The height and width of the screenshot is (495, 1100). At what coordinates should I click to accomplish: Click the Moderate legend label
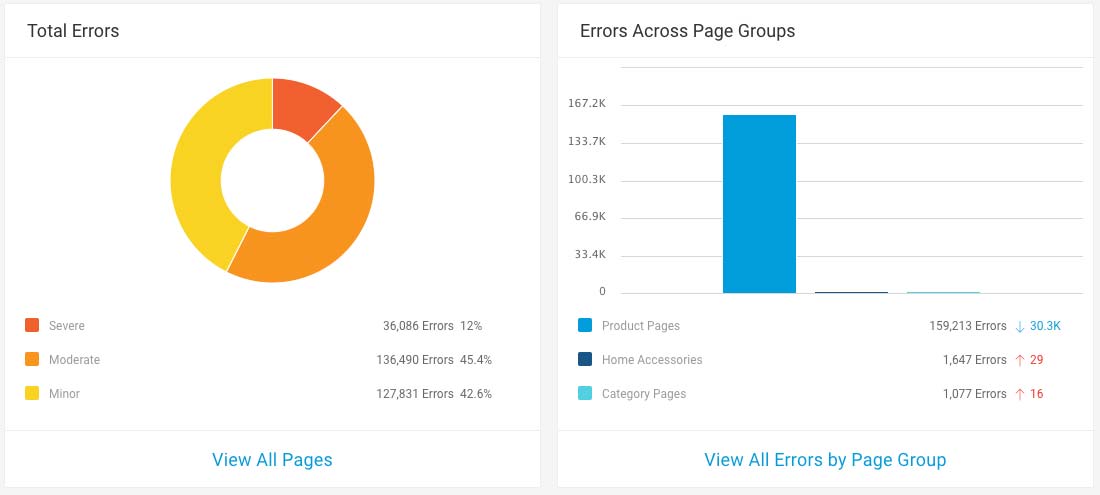(x=74, y=360)
